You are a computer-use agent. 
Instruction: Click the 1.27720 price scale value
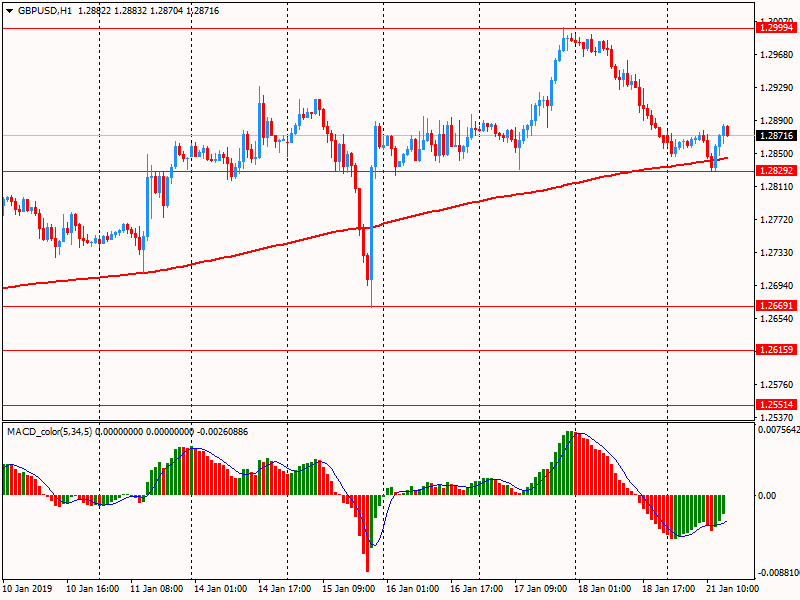click(777, 220)
